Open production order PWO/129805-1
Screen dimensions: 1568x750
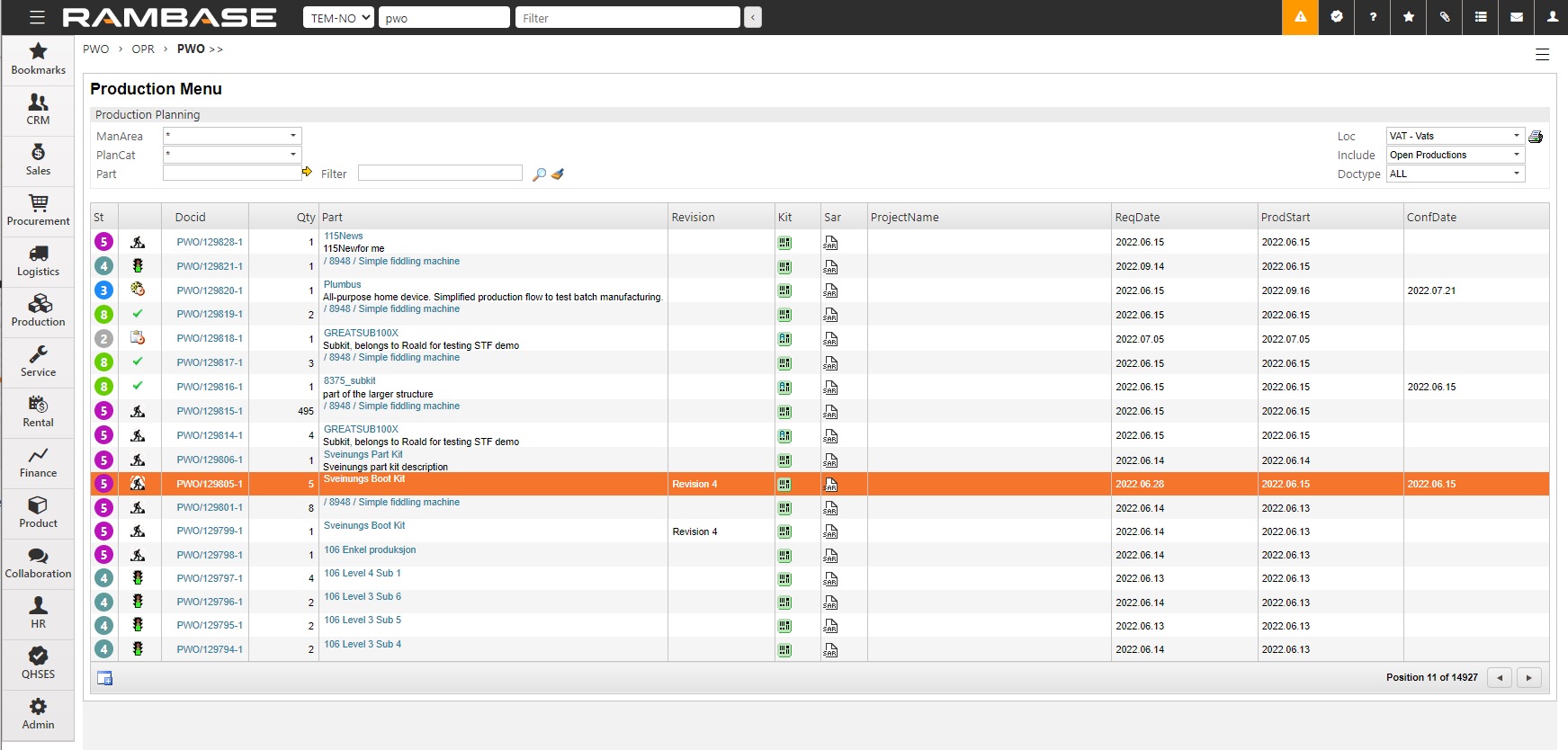(210, 484)
